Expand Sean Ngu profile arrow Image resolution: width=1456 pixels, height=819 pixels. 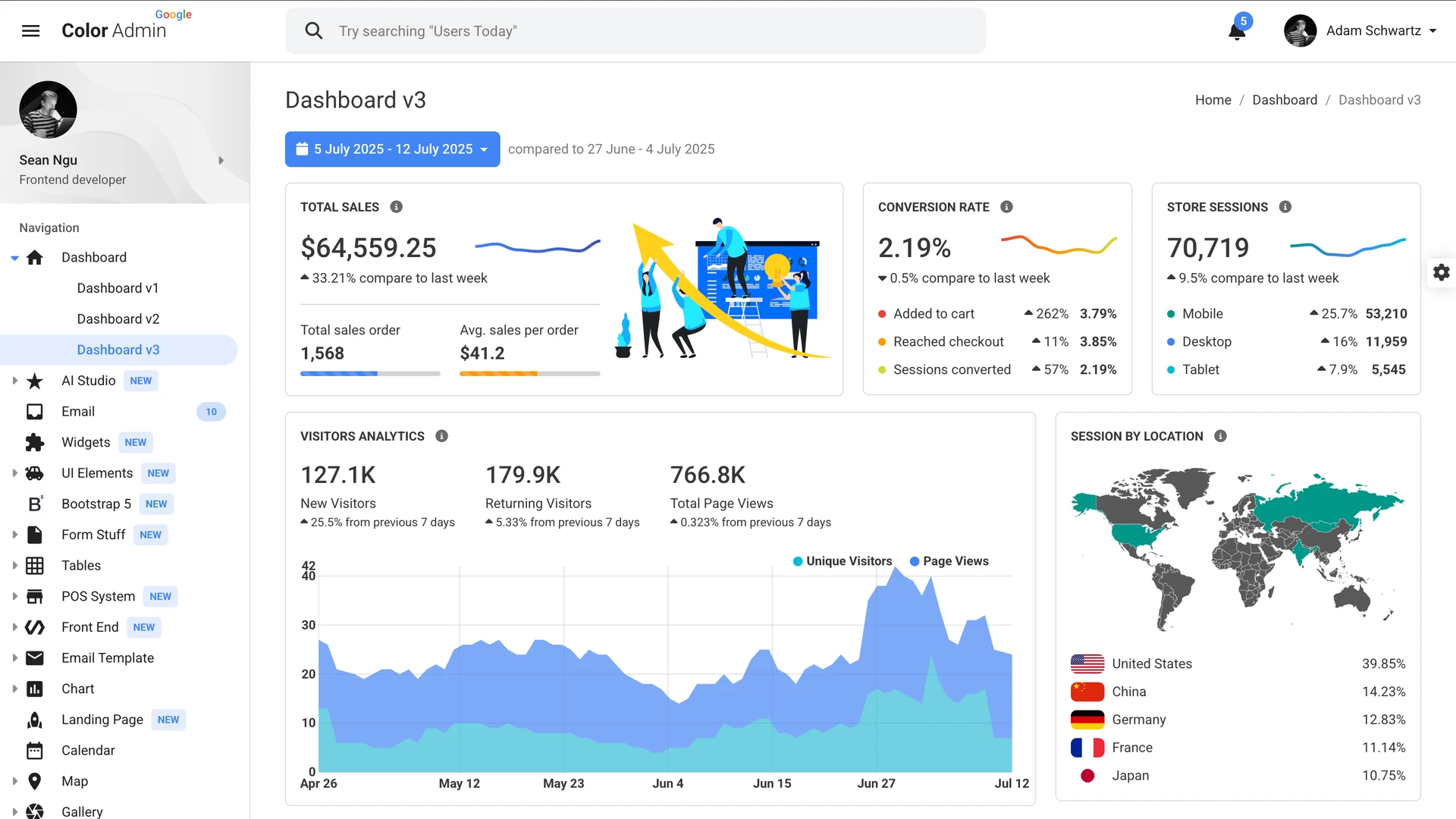(x=221, y=161)
